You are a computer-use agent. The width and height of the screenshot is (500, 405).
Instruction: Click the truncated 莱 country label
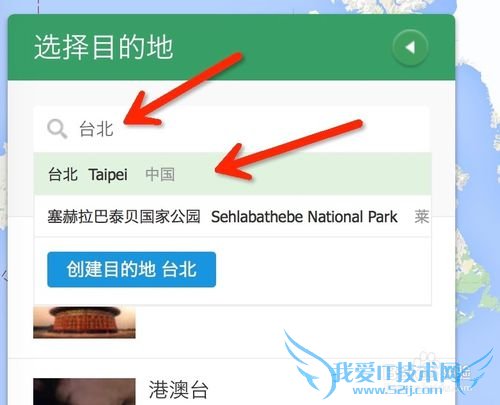tap(422, 217)
